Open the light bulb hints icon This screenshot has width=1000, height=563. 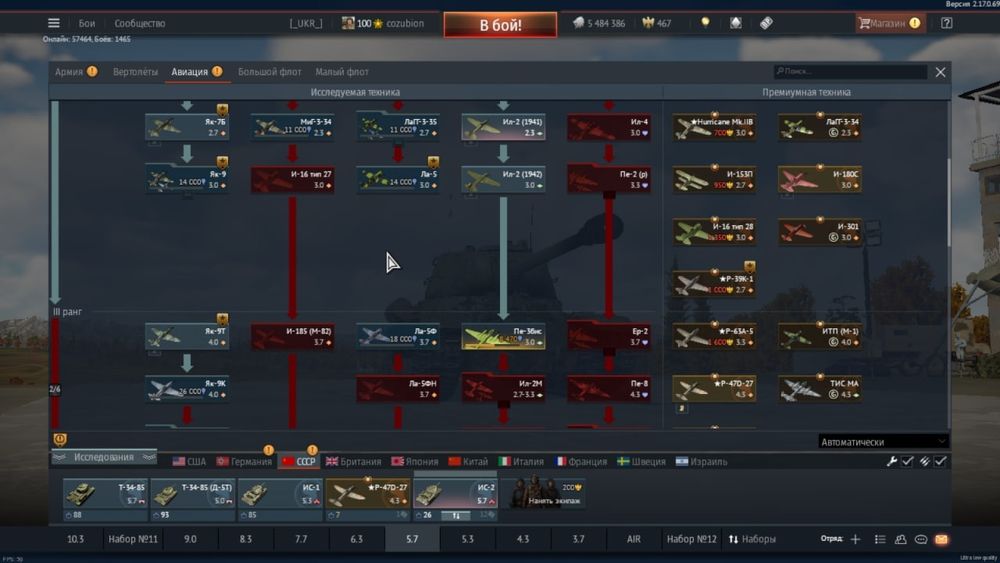[x=705, y=23]
